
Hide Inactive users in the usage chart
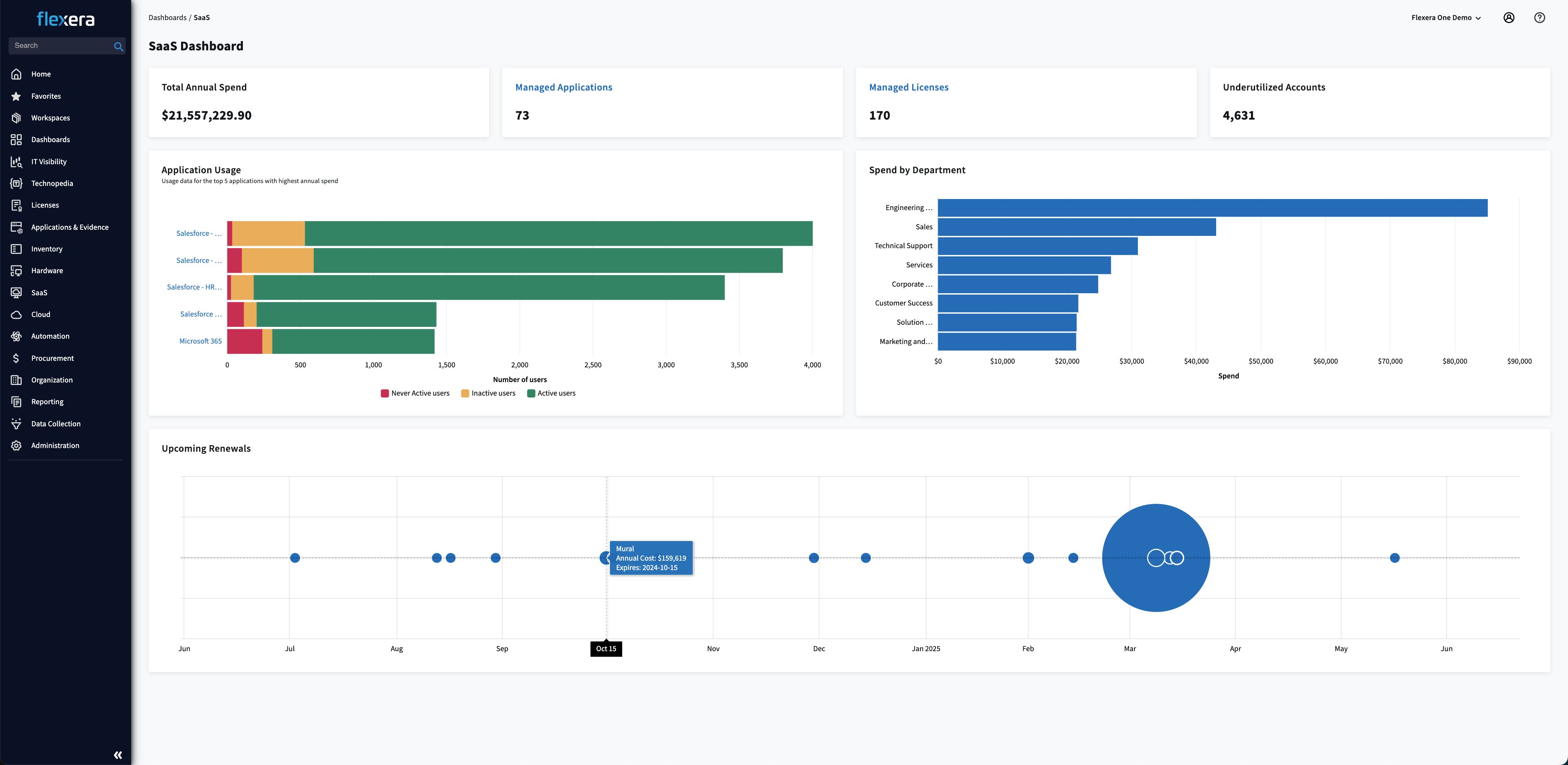click(488, 393)
